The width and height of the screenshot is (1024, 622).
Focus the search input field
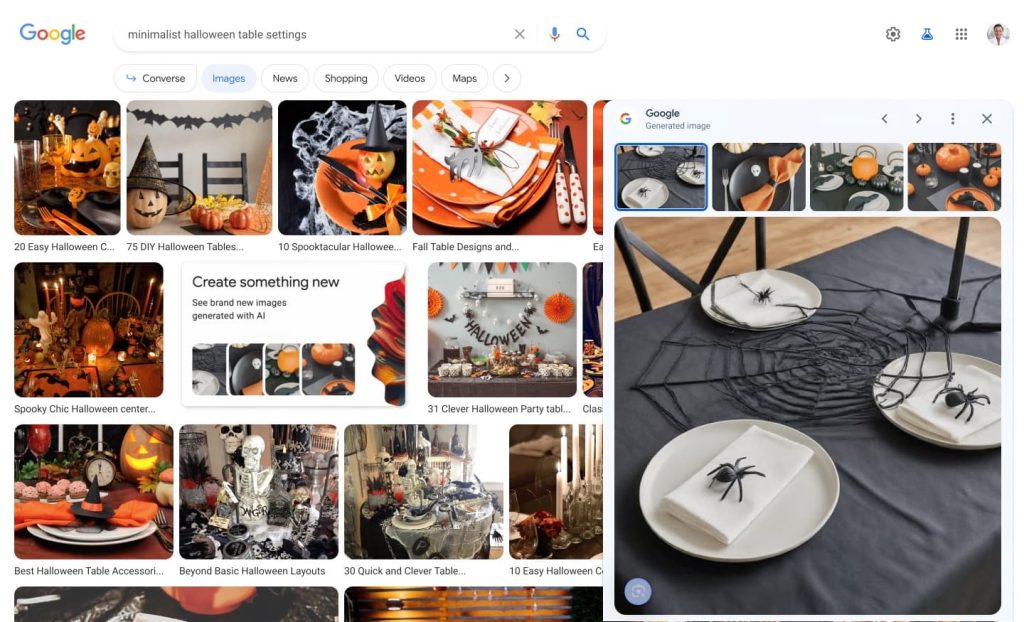tap(313, 34)
